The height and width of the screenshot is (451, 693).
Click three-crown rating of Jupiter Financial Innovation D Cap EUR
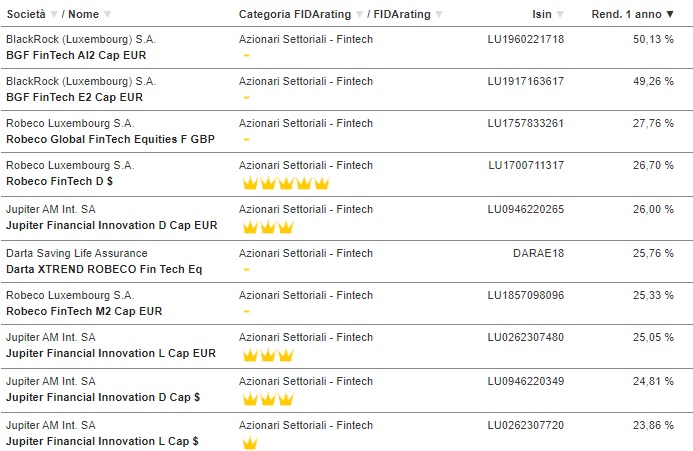(268, 227)
